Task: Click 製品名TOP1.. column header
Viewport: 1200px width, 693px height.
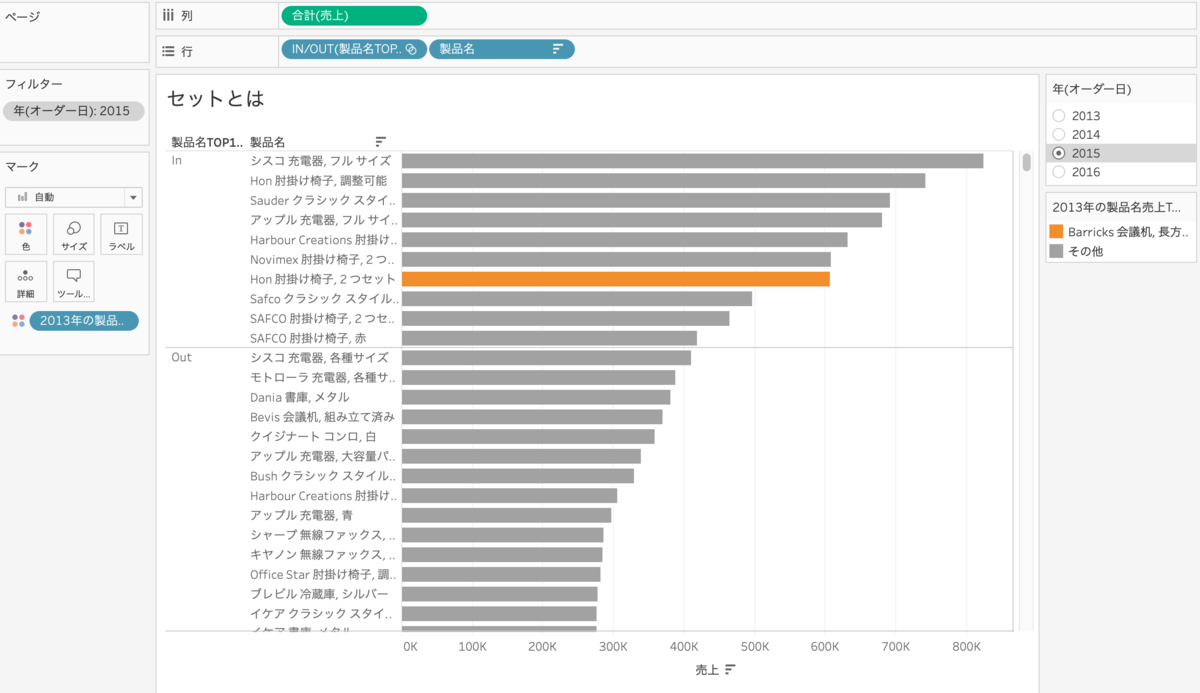Action: 207,142
